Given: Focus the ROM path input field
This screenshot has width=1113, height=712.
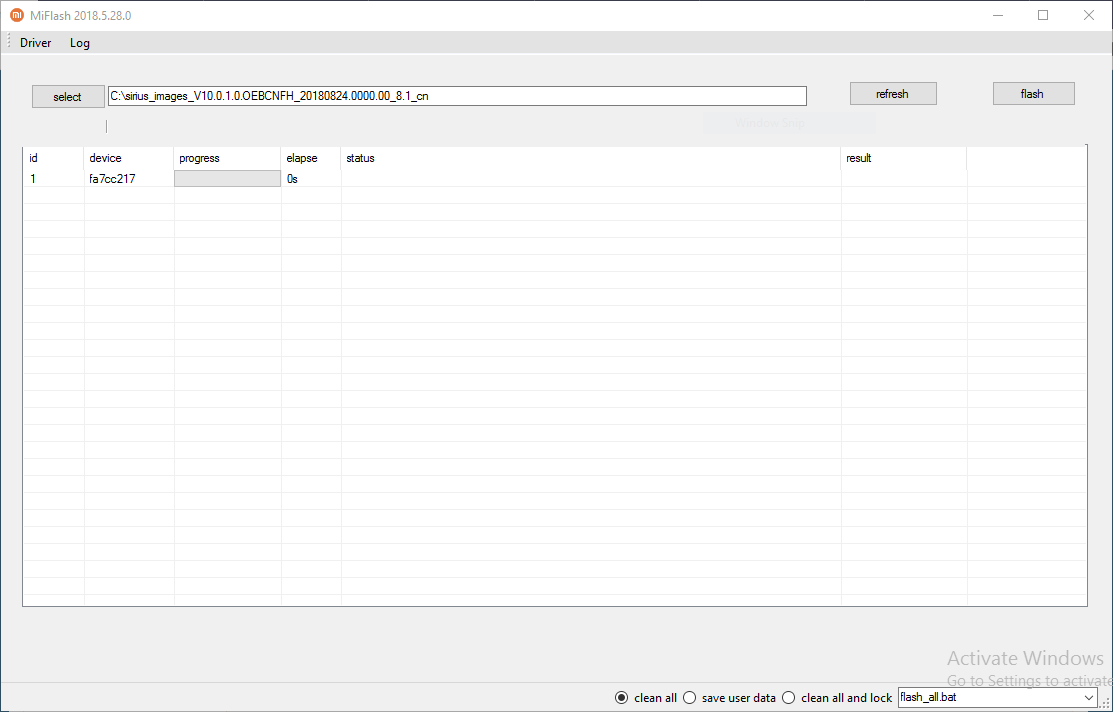Looking at the screenshot, I should [457, 96].
